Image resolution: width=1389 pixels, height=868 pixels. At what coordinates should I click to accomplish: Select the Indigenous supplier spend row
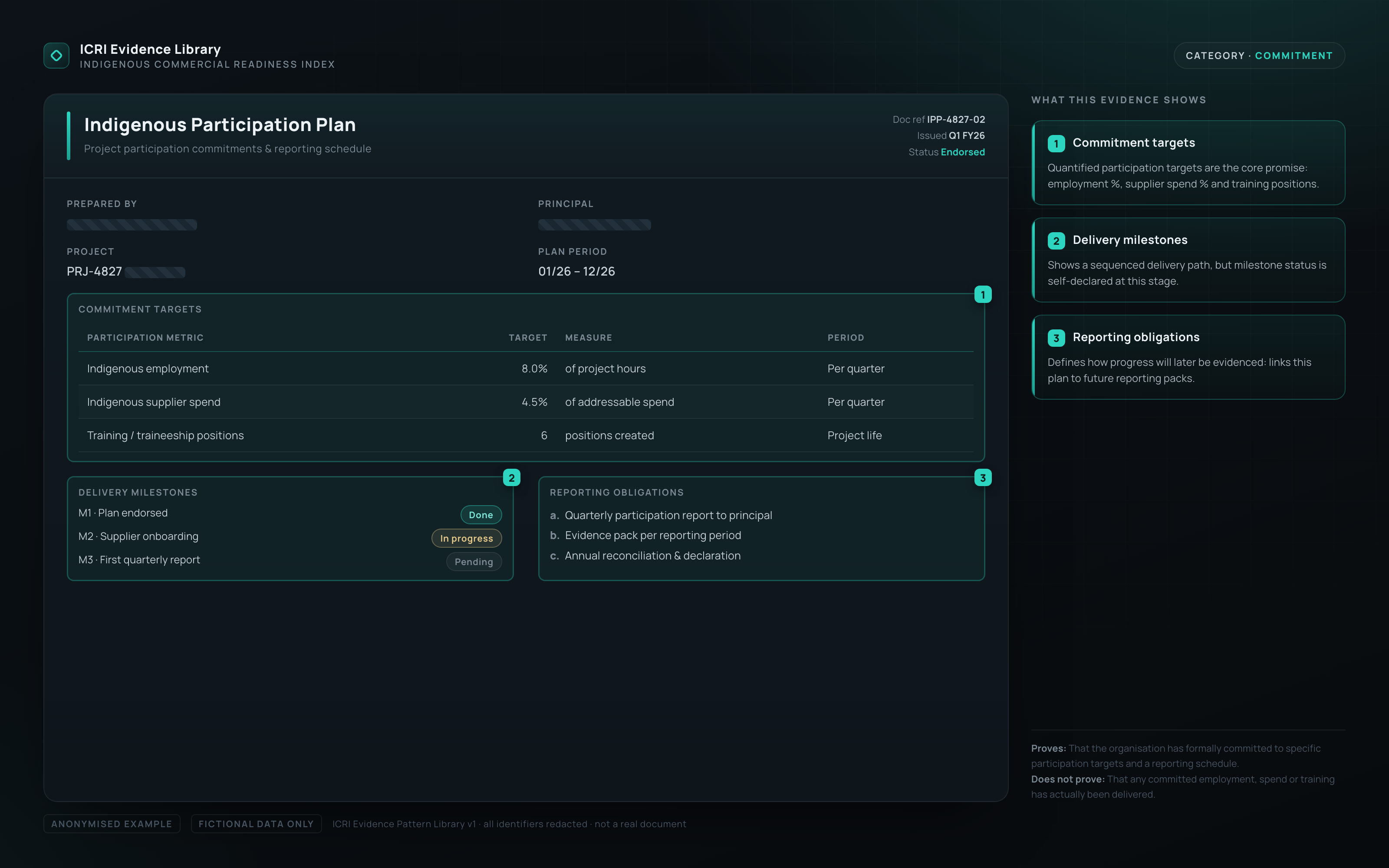point(526,402)
